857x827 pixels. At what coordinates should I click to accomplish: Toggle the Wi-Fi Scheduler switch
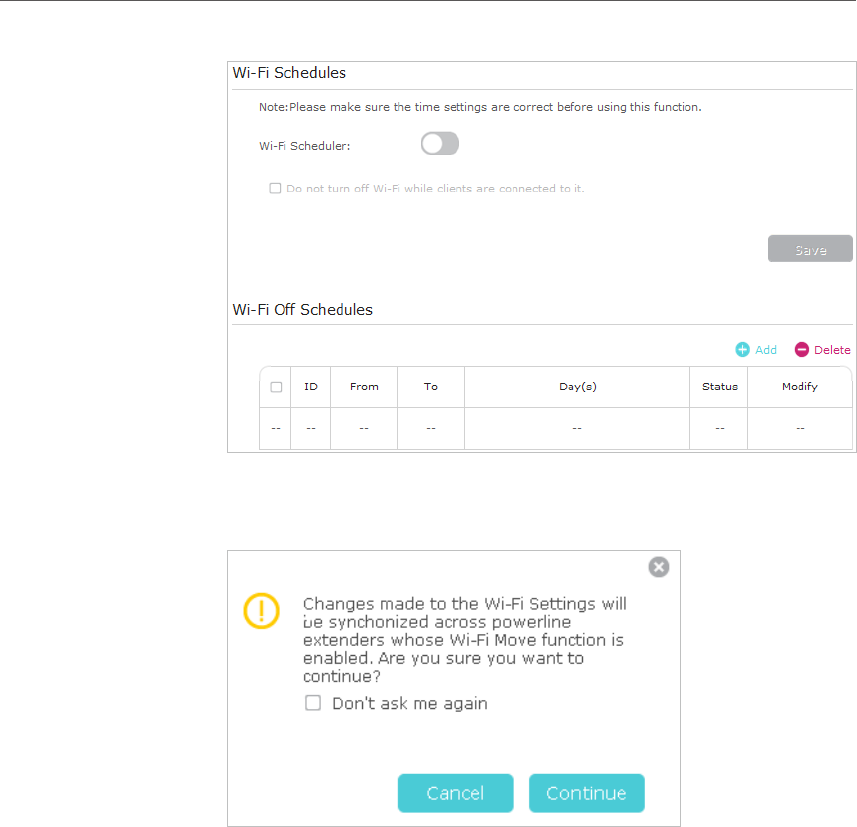pyautogui.click(x=439, y=144)
